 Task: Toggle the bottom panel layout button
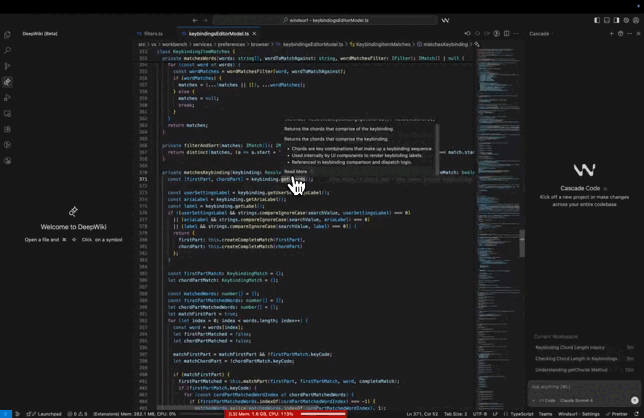607,20
